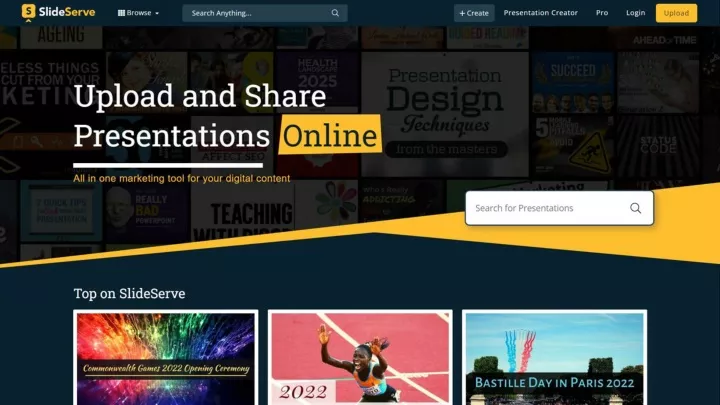Screen dimensions: 720x405
Task: Click the grid icon beside Browse
Action: [121, 13]
